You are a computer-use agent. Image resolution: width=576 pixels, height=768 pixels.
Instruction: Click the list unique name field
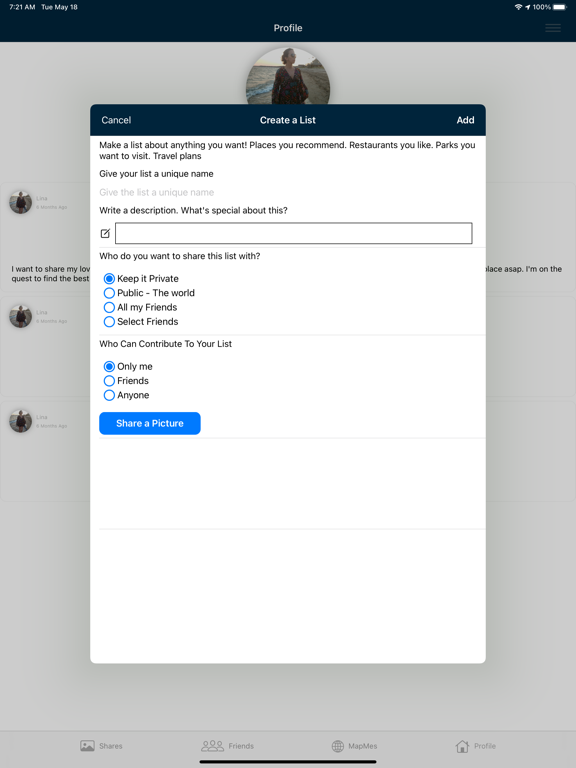pos(288,192)
